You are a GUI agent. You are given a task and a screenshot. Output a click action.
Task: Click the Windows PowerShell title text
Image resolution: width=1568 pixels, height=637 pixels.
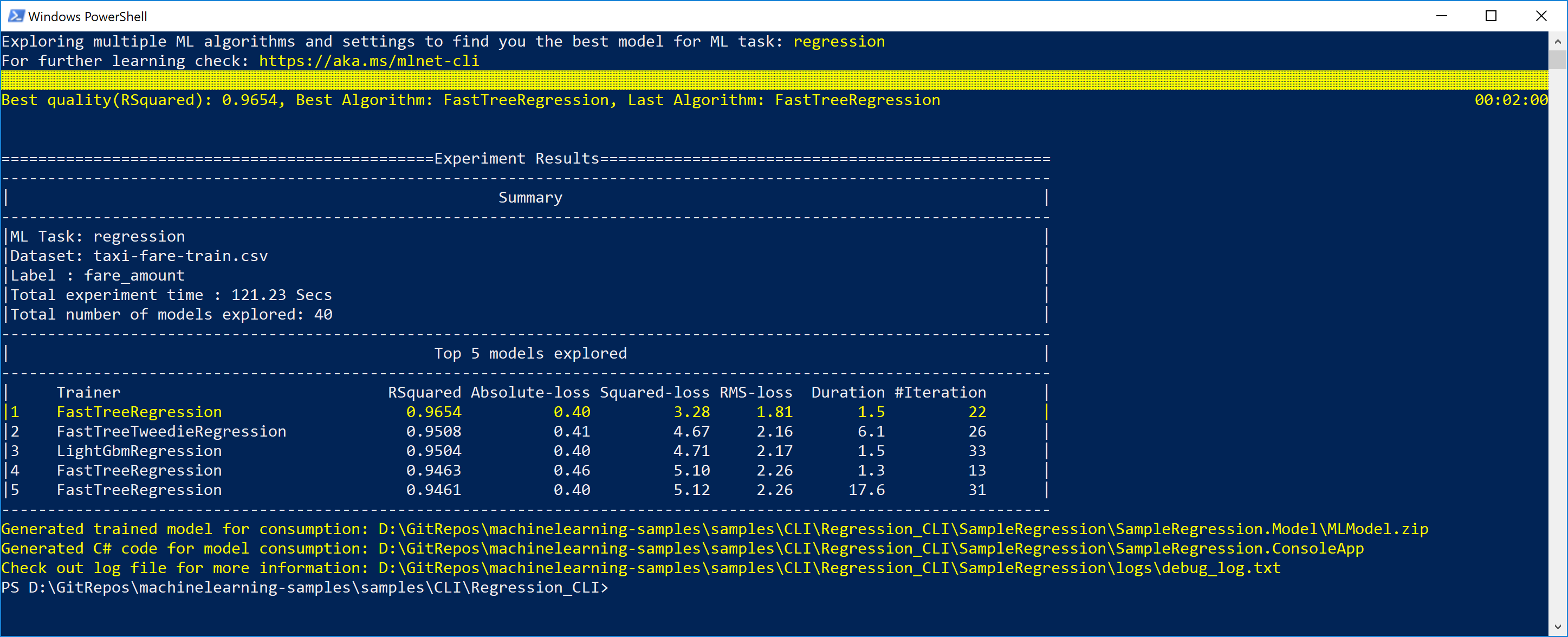coord(88,16)
